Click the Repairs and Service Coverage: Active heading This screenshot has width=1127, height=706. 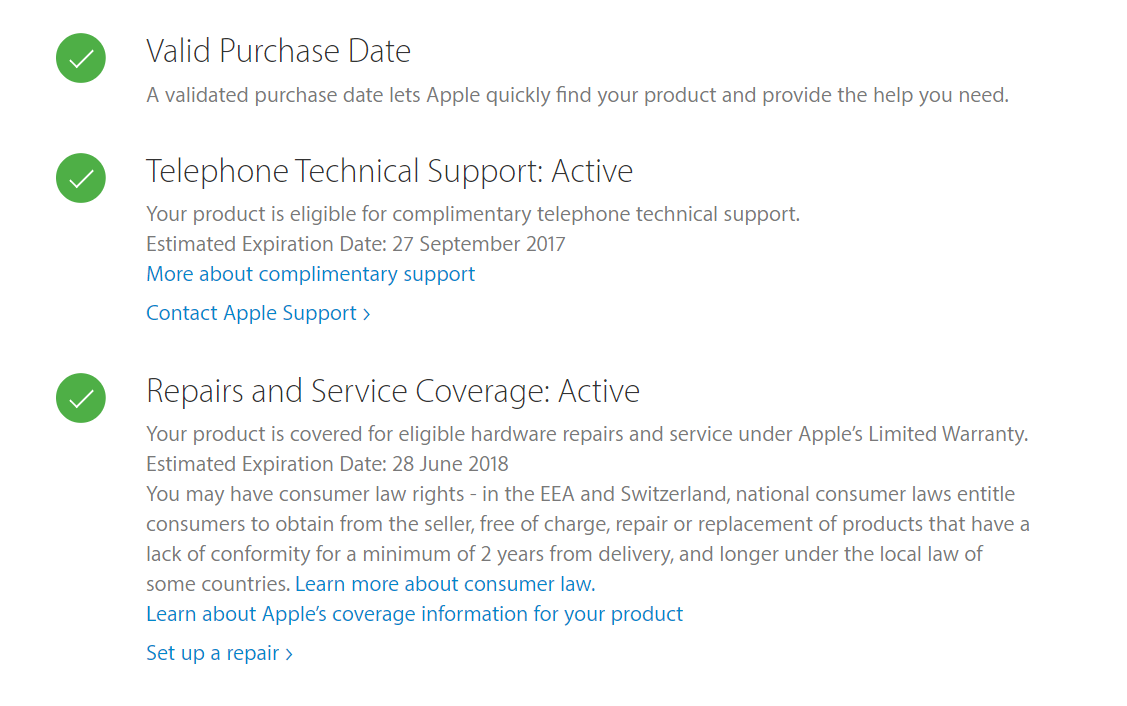(x=392, y=391)
